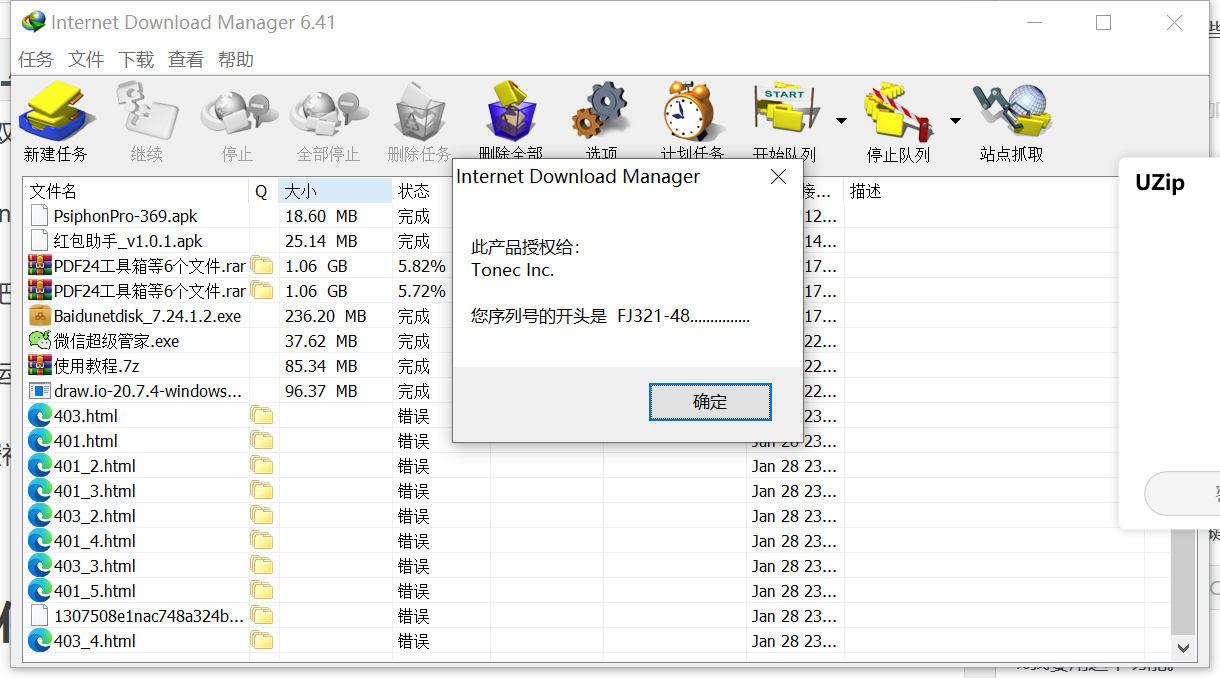This screenshot has height=678, width=1220.
Task: Click the Q column header
Action: coord(263,191)
